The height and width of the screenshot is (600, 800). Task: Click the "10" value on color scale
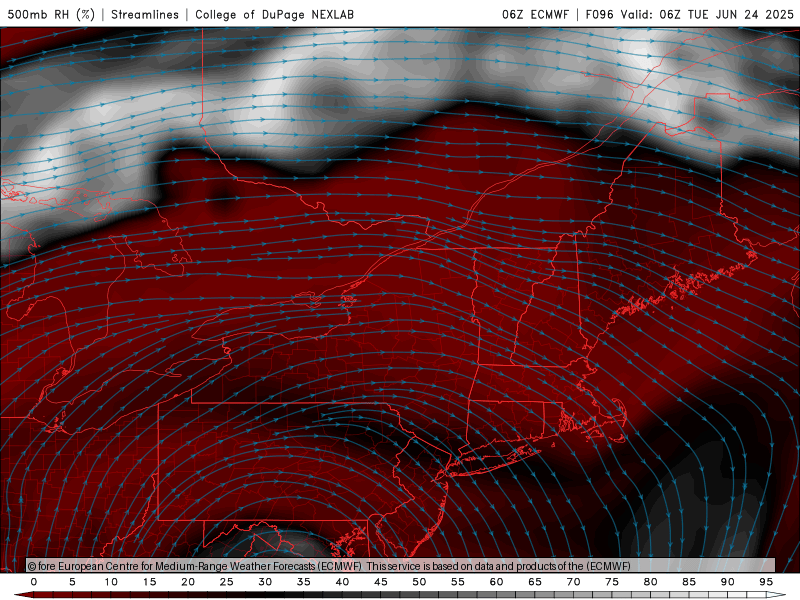(x=111, y=582)
